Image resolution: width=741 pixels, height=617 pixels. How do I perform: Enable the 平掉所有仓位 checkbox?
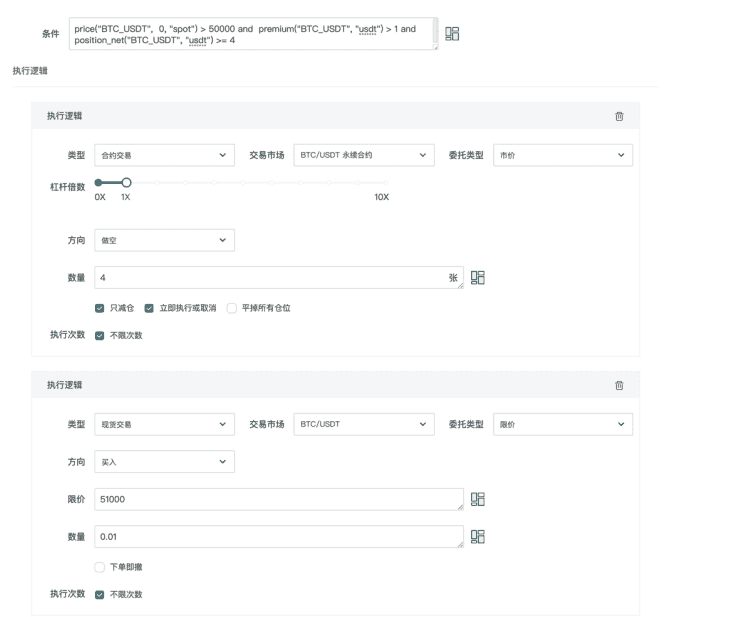[x=232, y=308]
